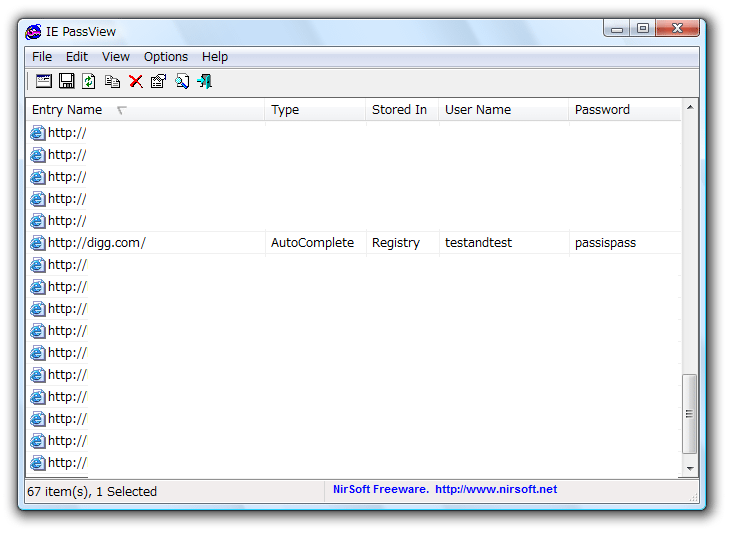The width and height of the screenshot is (730, 533).
Task: Copy selected items using the toolbar copy icon
Action: pos(112,81)
